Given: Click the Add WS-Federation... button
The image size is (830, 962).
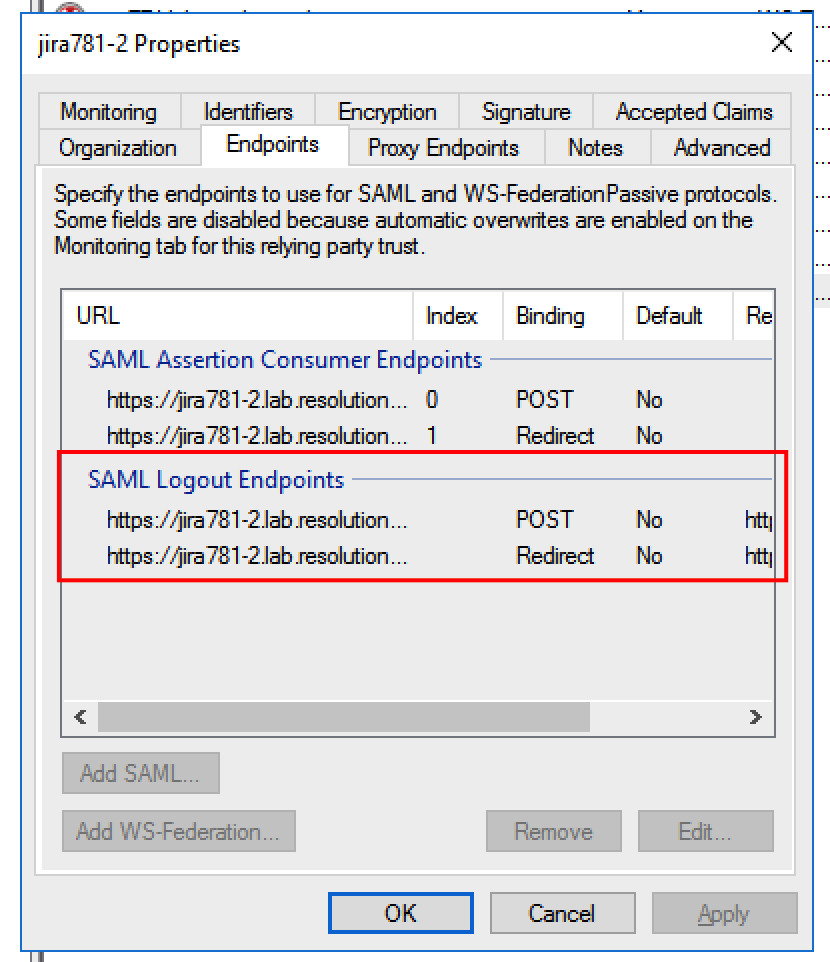Looking at the screenshot, I should pyautogui.click(x=179, y=831).
